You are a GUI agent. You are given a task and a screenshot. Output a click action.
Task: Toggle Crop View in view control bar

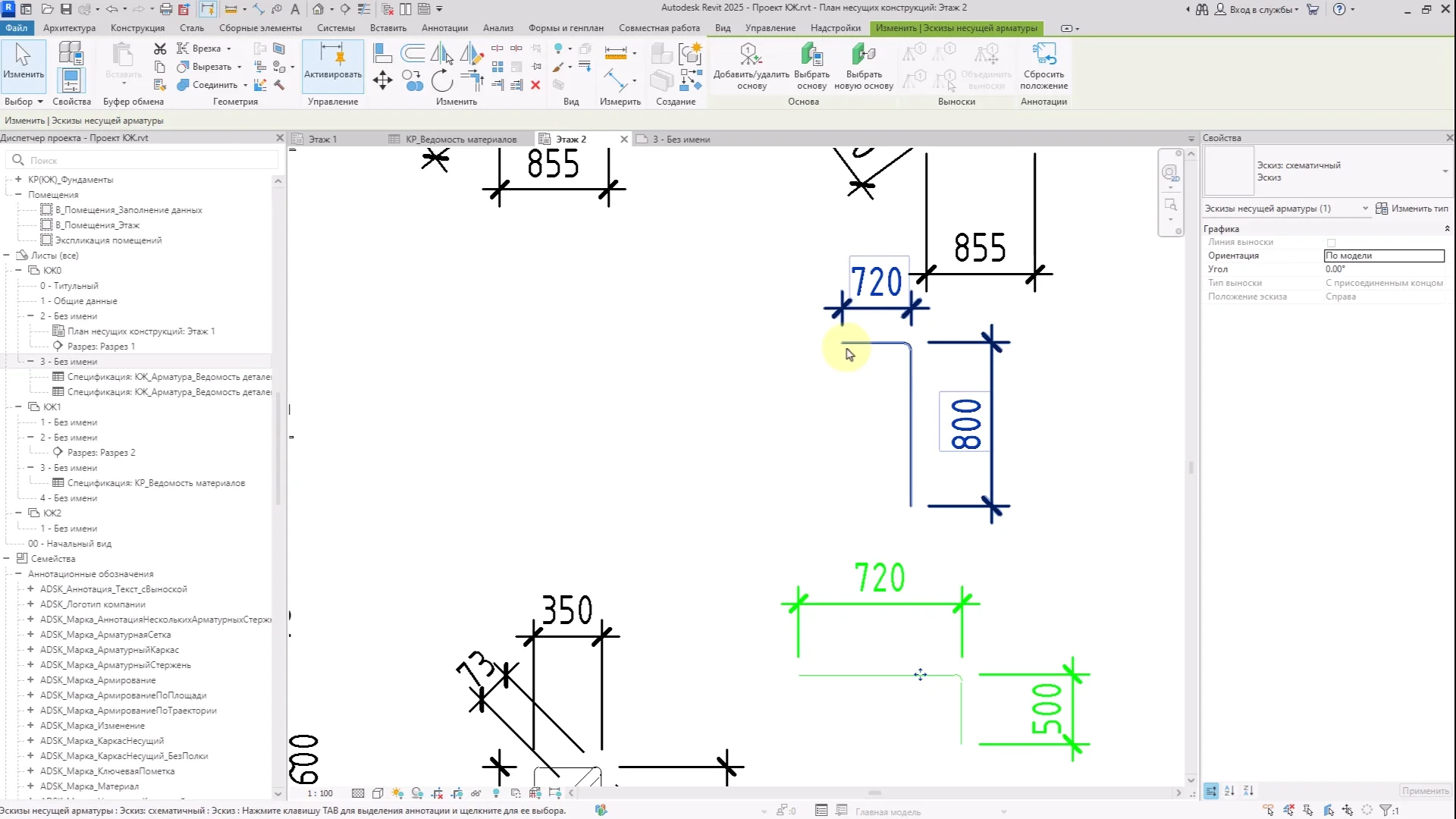click(x=437, y=793)
